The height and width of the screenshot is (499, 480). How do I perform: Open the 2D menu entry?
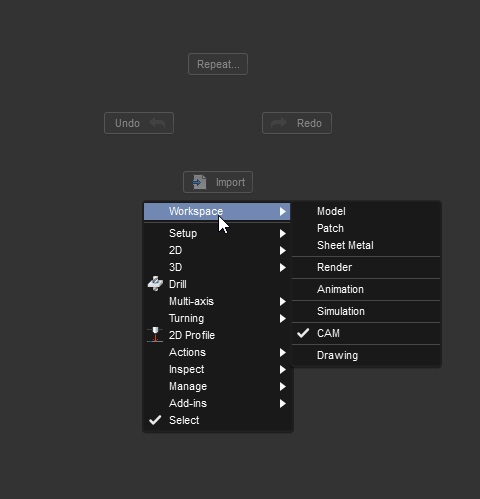[x=218, y=250]
